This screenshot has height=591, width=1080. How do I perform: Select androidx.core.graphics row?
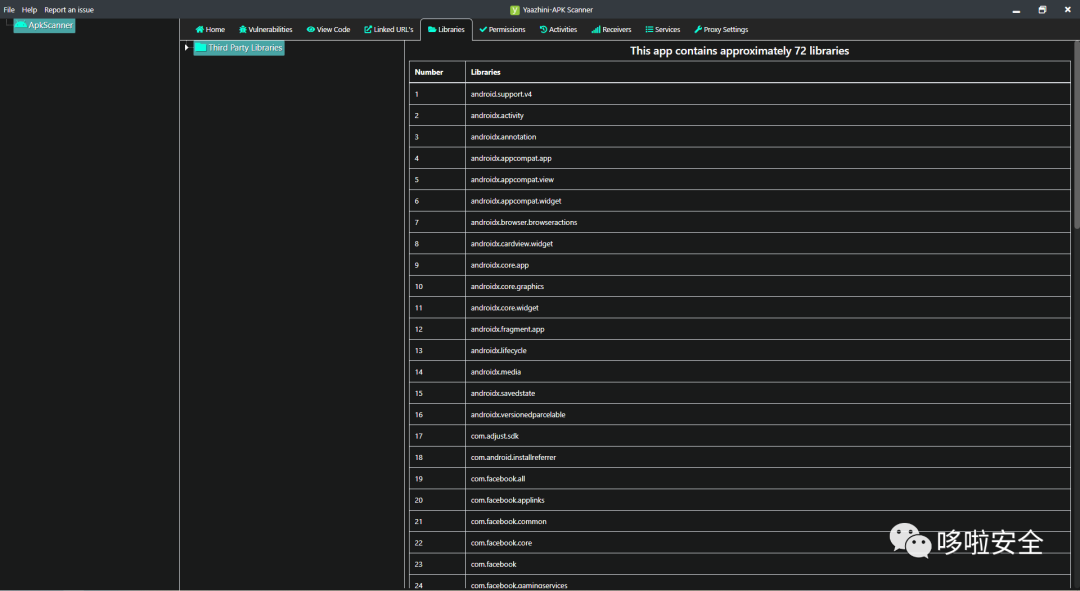(739, 286)
